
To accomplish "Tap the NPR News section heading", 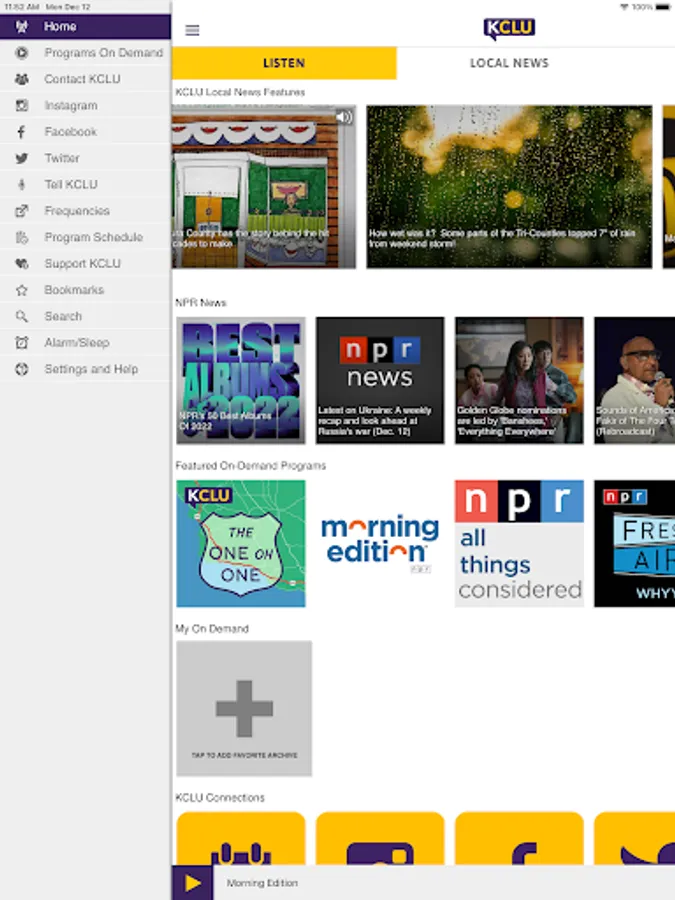I will click(x=201, y=302).
